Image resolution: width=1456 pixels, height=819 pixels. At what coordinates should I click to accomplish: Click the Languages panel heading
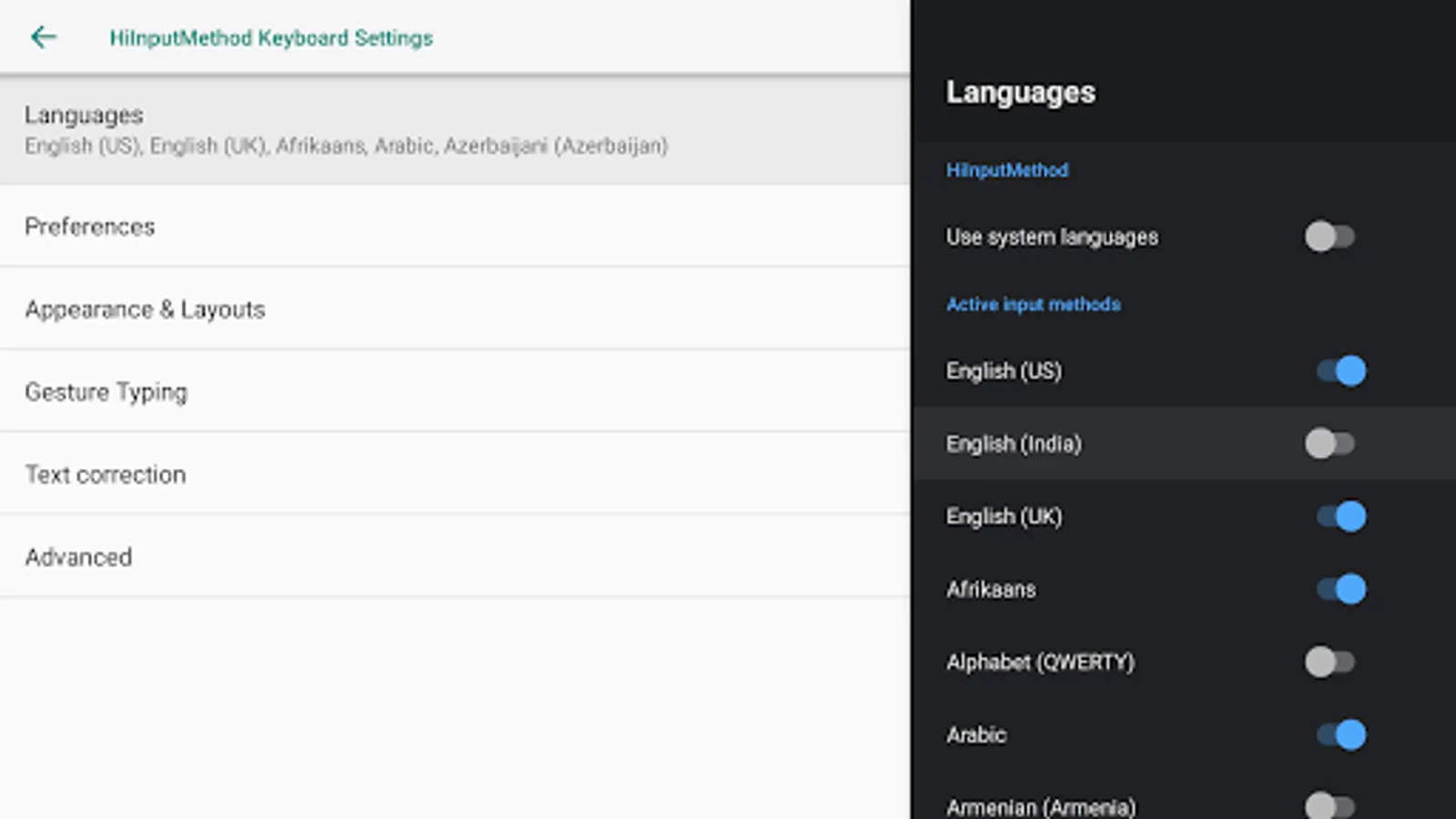click(x=1020, y=93)
